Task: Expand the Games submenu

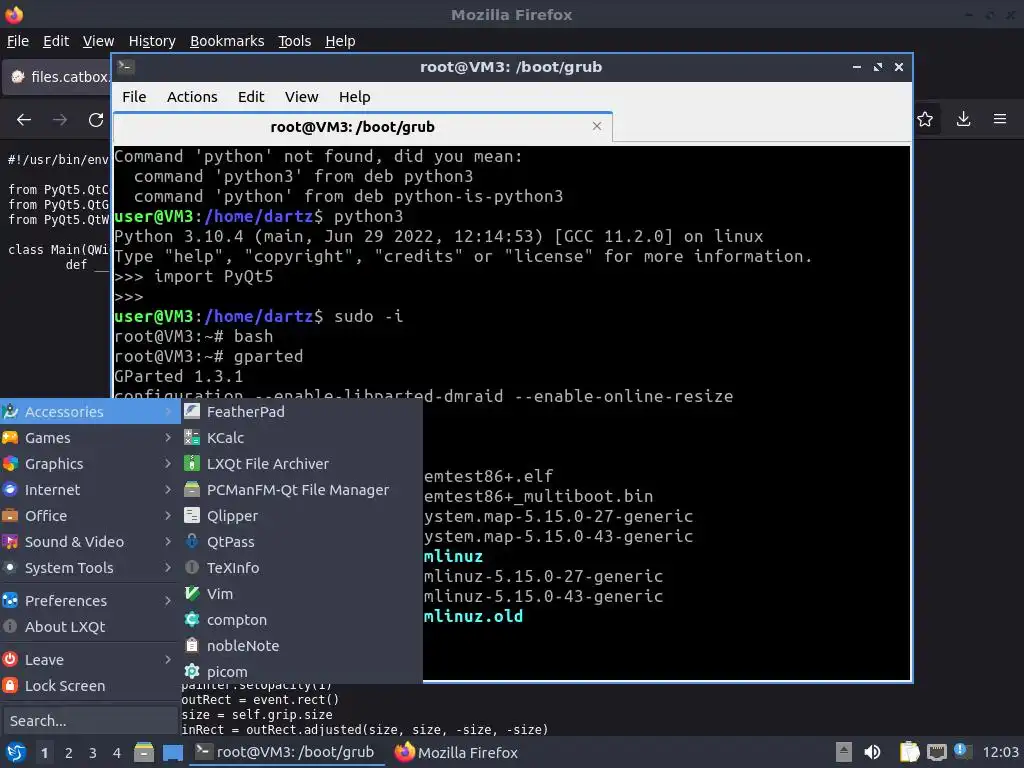Action: 89,438
